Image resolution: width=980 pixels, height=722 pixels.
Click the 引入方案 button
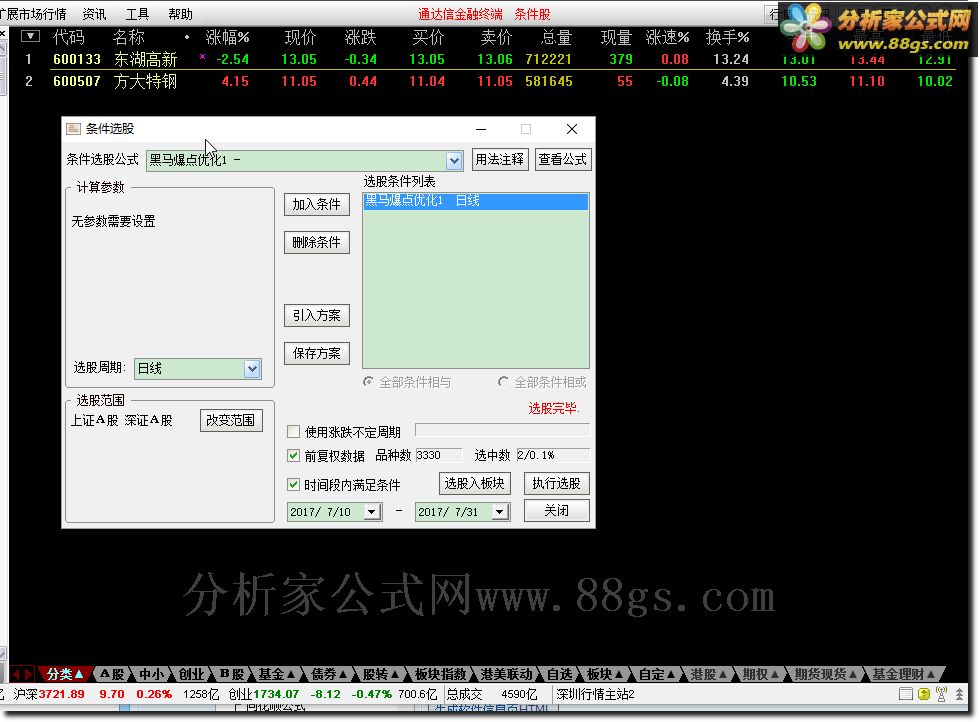(x=316, y=316)
